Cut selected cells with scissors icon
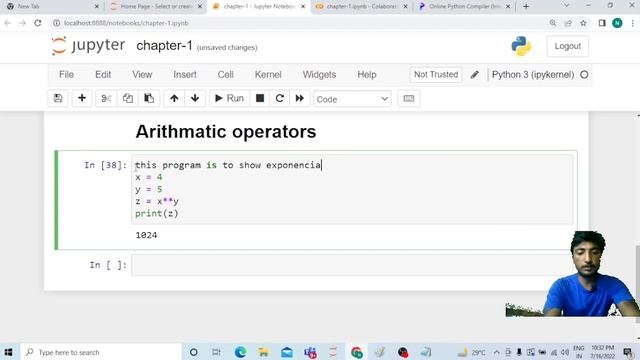The width and height of the screenshot is (640, 360). coord(106,98)
